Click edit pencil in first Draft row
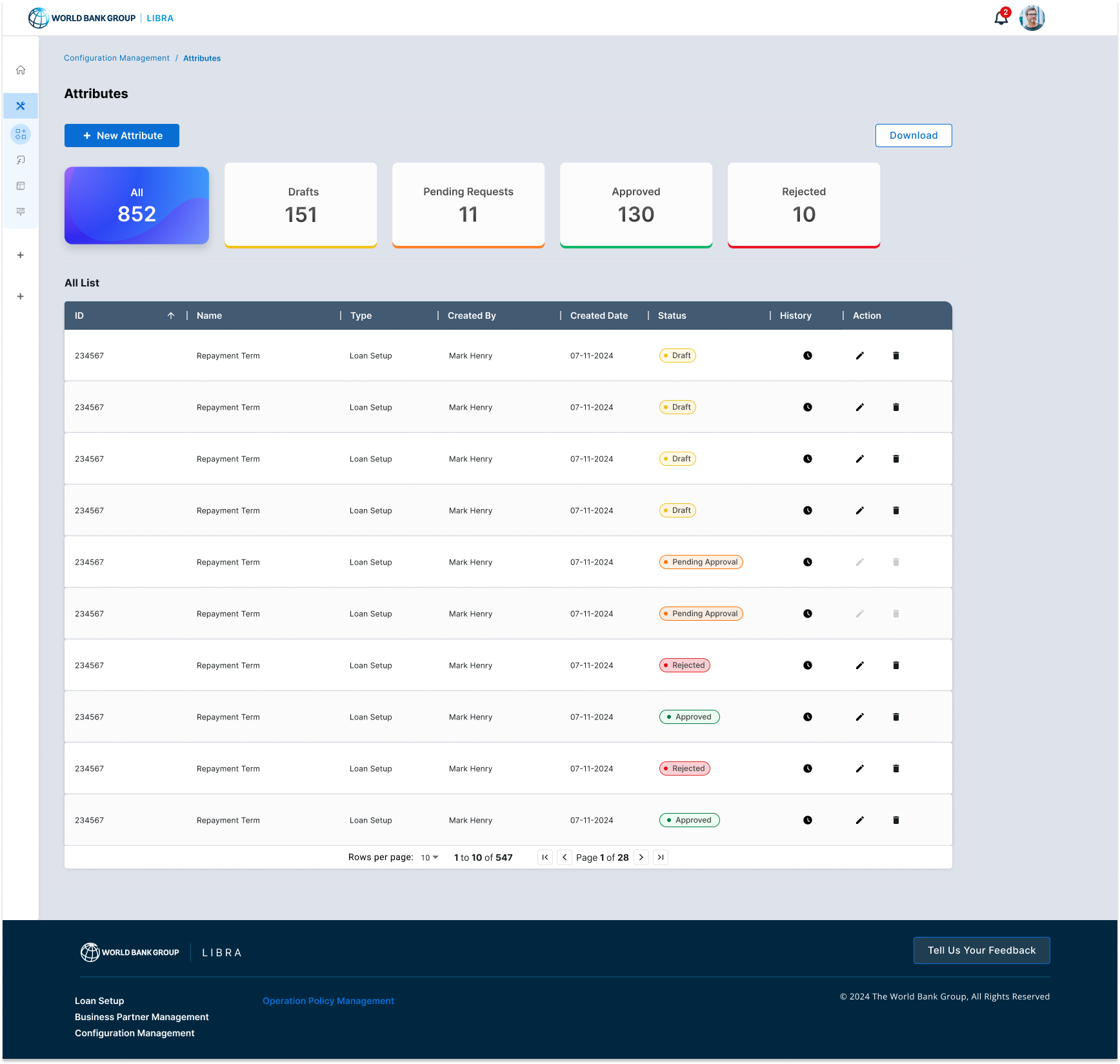1120x1064 pixels. point(859,356)
